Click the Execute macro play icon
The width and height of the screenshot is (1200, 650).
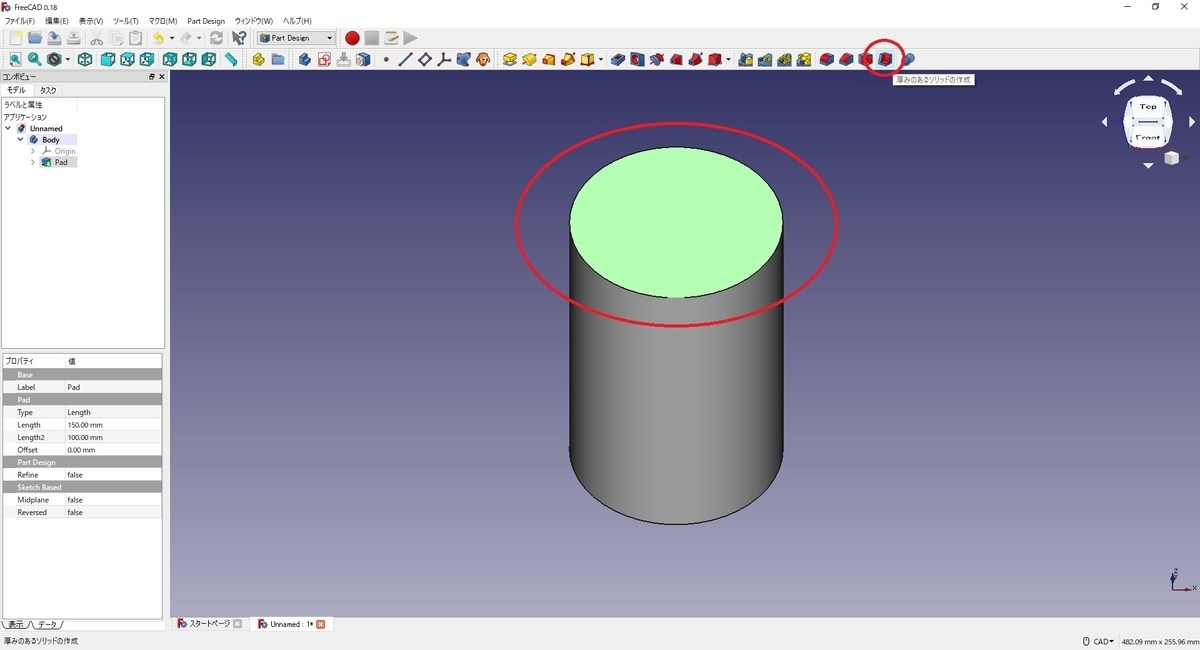coord(410,38)
